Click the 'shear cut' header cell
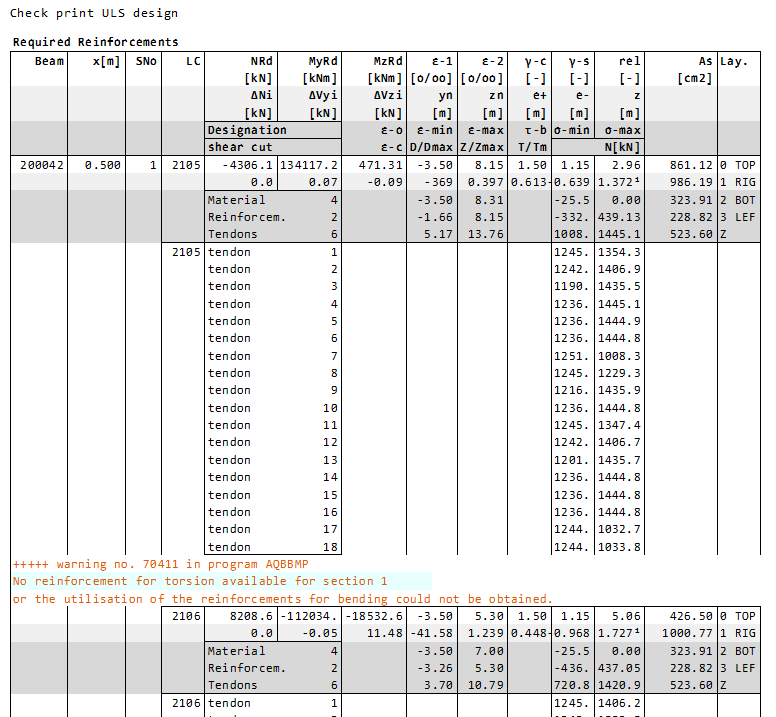 240,147
